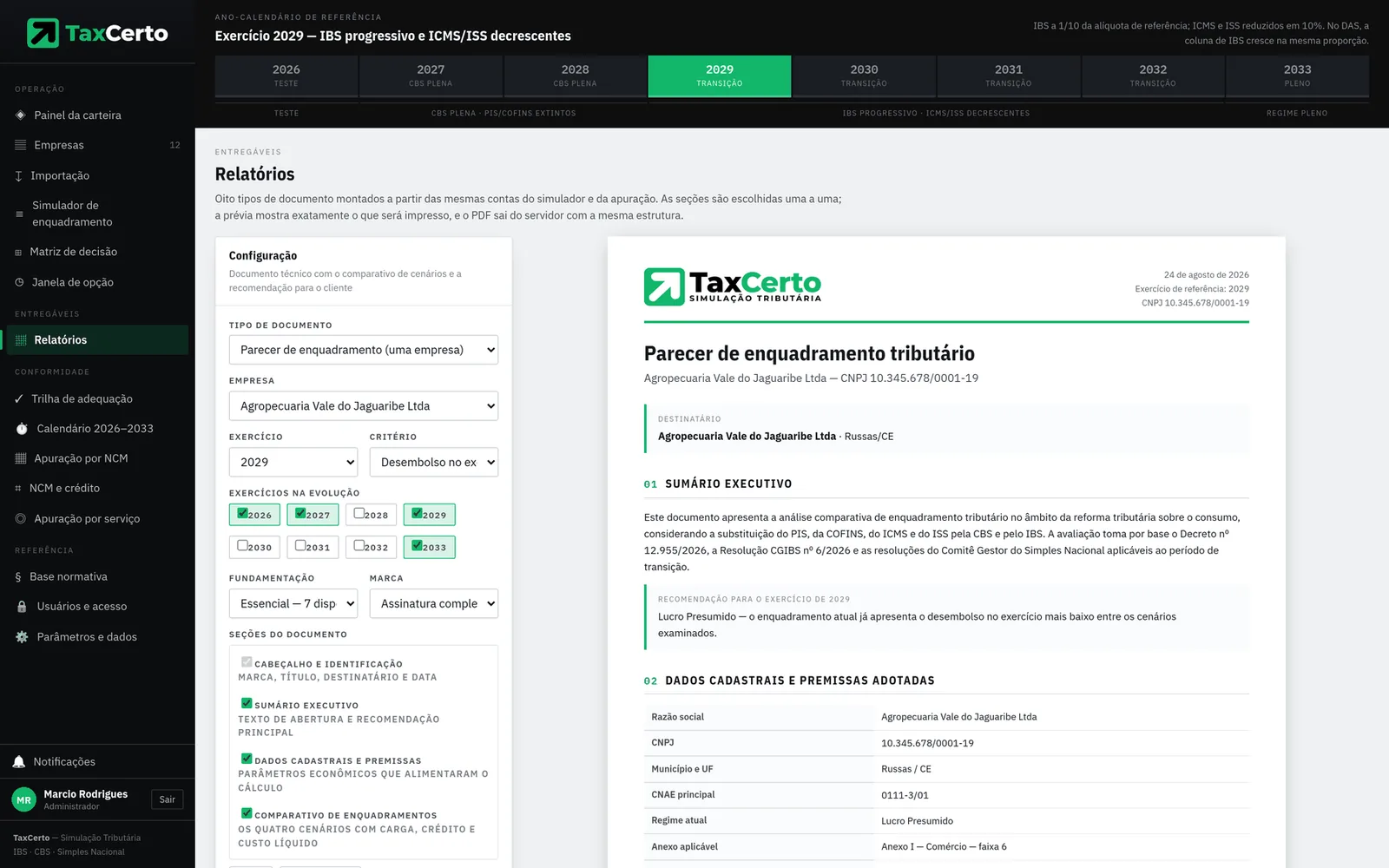This screenshot has width=1389, height=868.
Task: Open the Tipo de documento dropdown
Action: tap(364, 350)
